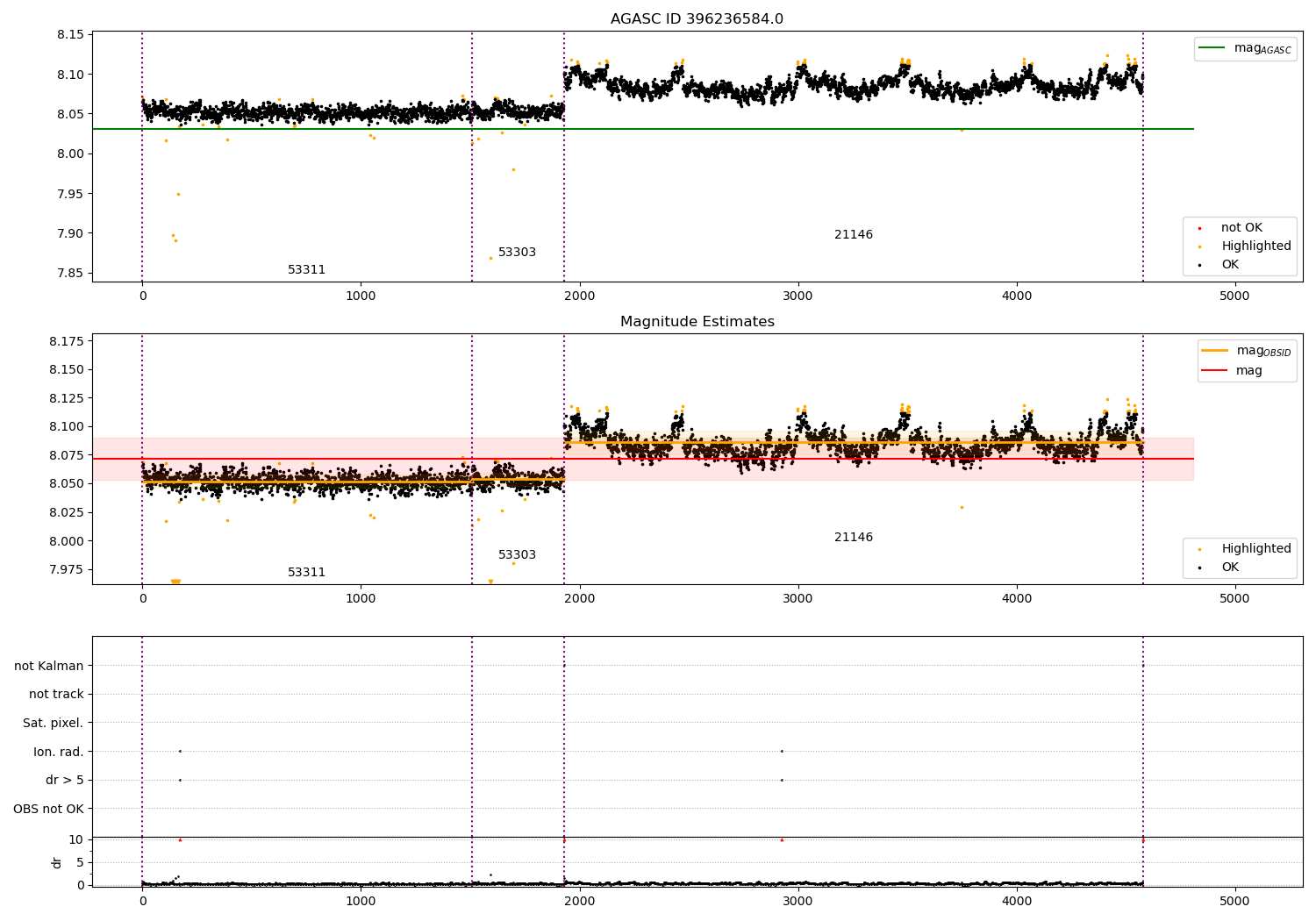This screenshot has height=921, width=1316.
Task: Click the y-axis tick '8.175'
Action: [67, 341]
